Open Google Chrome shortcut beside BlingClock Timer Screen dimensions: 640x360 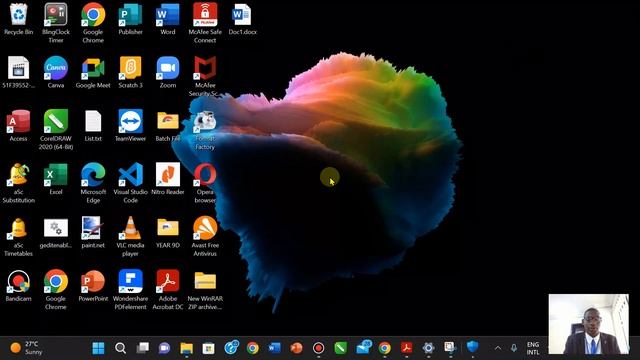(93, 23)
